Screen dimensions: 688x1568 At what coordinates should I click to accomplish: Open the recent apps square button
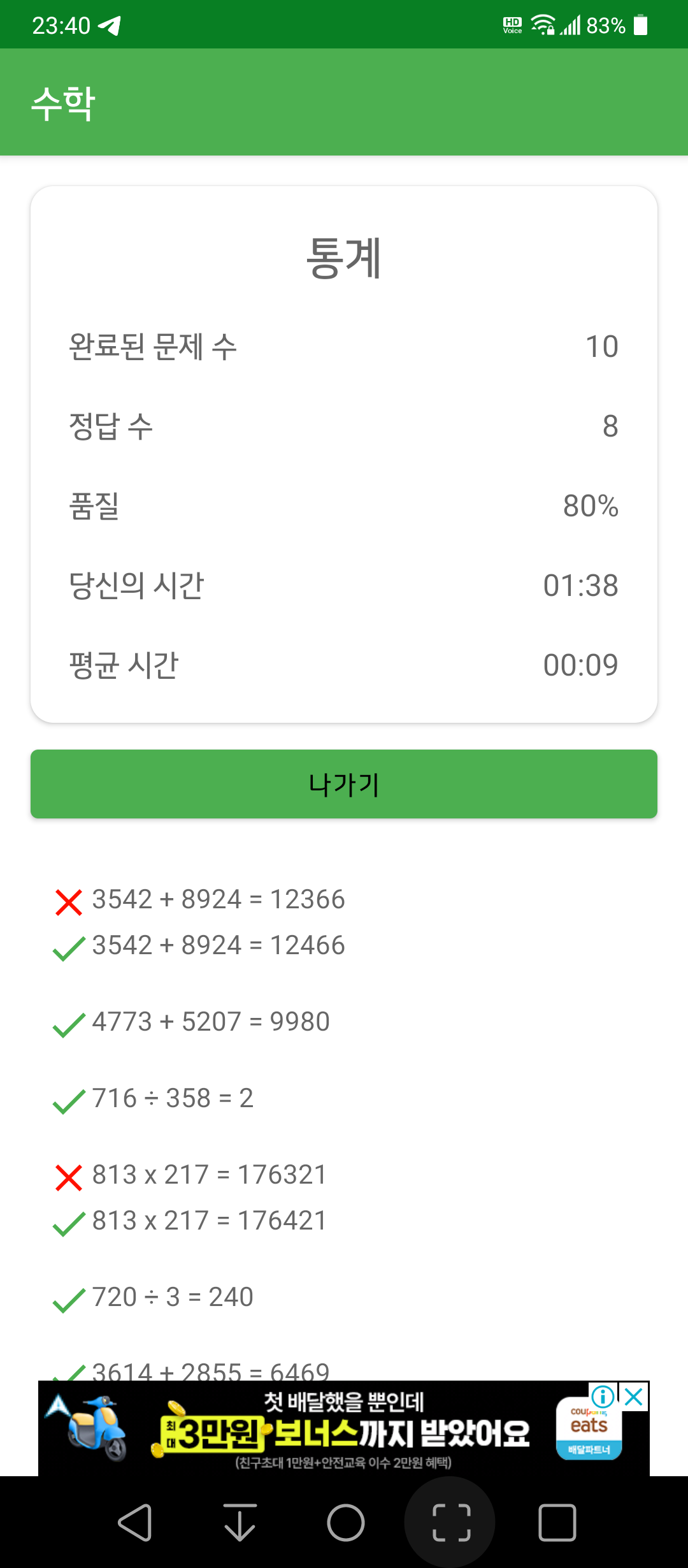(x=557, y=1523)
